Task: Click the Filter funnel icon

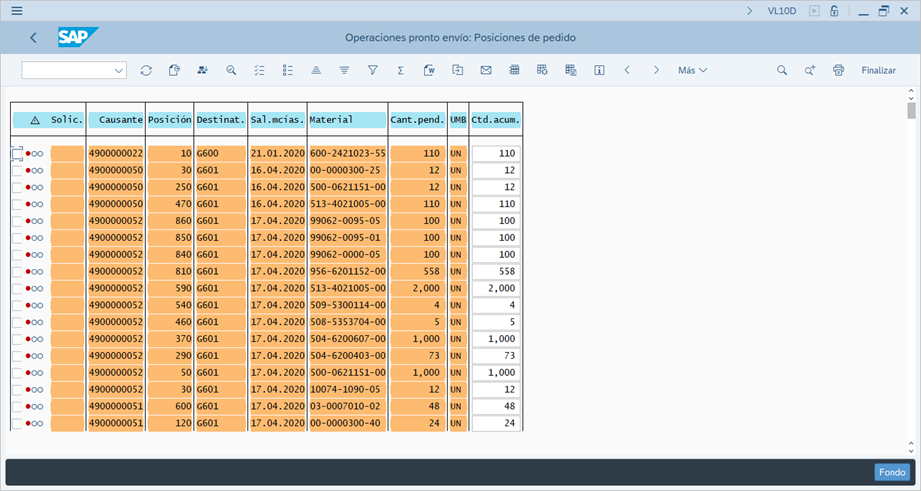Action: pyautogui.click(x=372, y=71)
